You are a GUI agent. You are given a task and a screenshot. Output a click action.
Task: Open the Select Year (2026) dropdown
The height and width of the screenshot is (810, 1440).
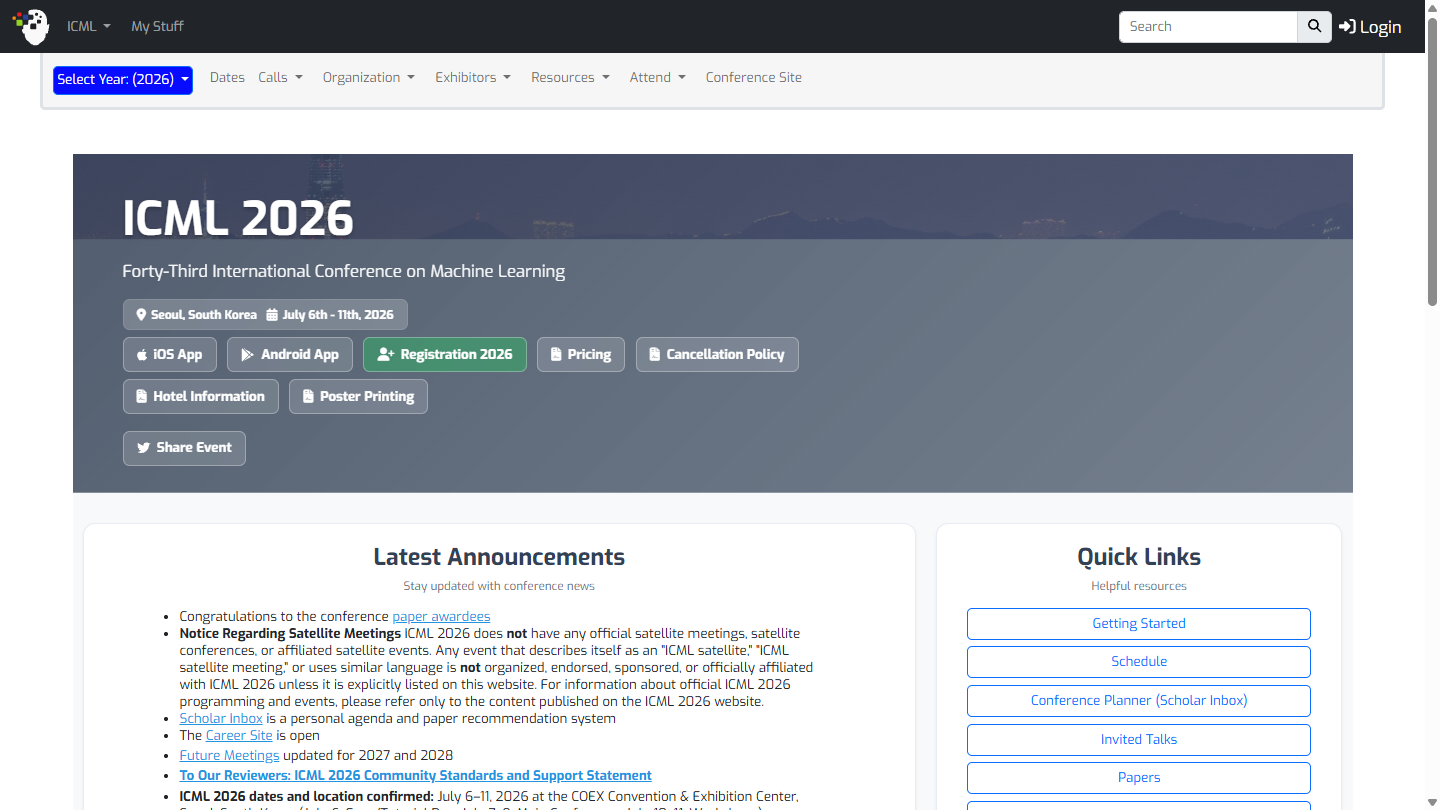click(x=123, y=79)
